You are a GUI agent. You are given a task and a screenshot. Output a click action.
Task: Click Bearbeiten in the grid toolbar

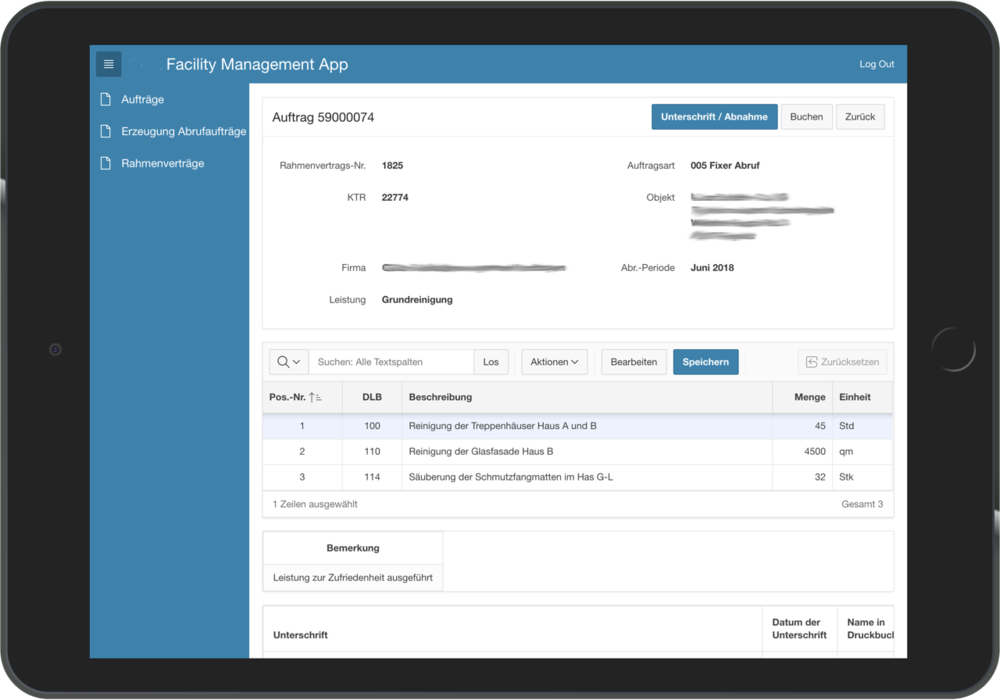click(x=634, y=362)
